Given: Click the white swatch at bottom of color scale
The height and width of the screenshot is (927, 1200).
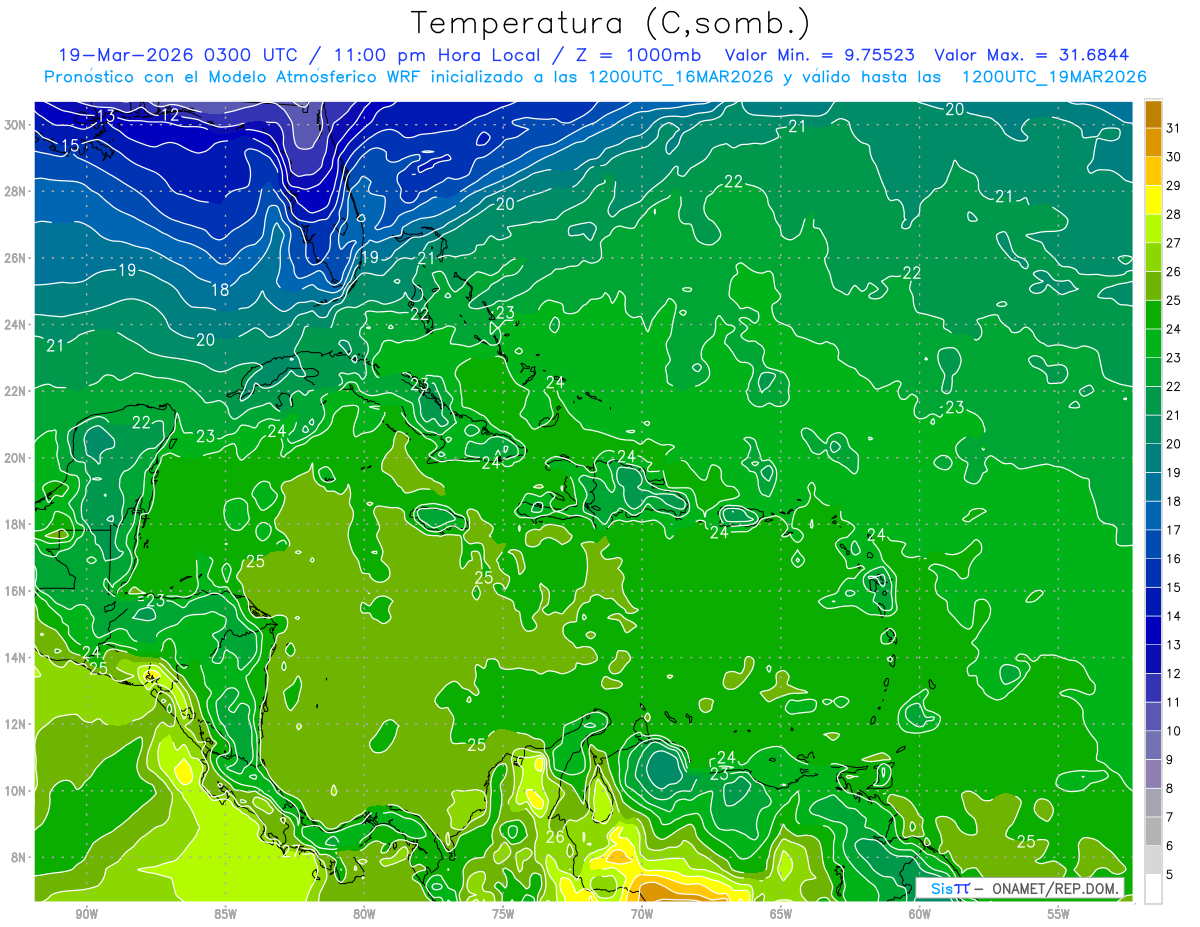Looking at the screenshot, I should point(1153,888).
